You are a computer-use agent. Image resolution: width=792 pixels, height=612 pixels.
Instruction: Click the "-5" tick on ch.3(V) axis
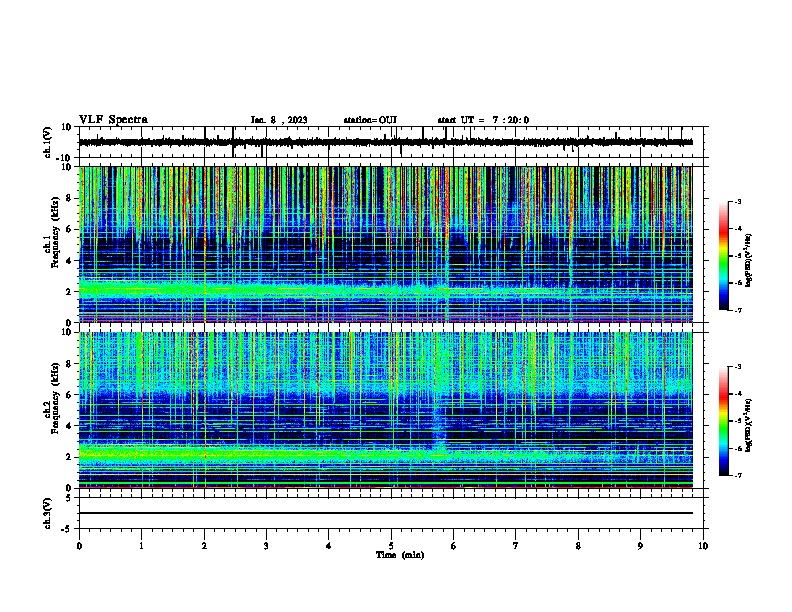(67, 529)
